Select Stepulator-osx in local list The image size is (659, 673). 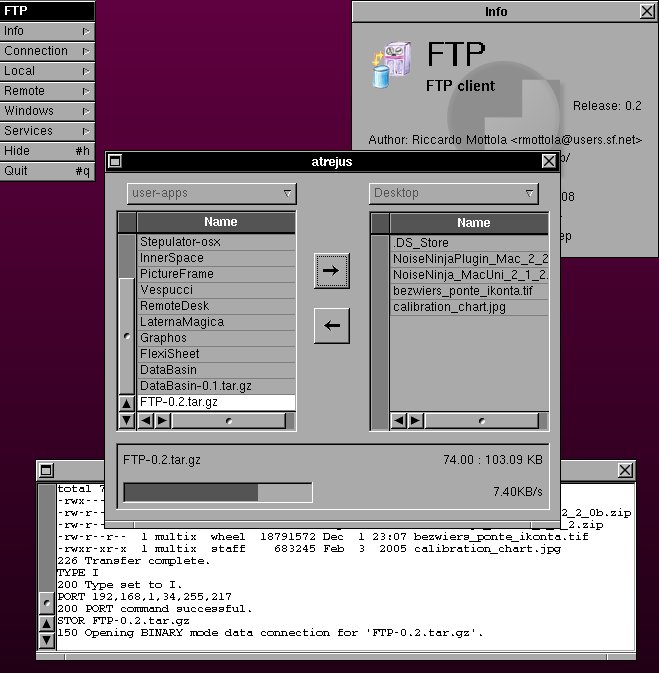pos(216,242)
